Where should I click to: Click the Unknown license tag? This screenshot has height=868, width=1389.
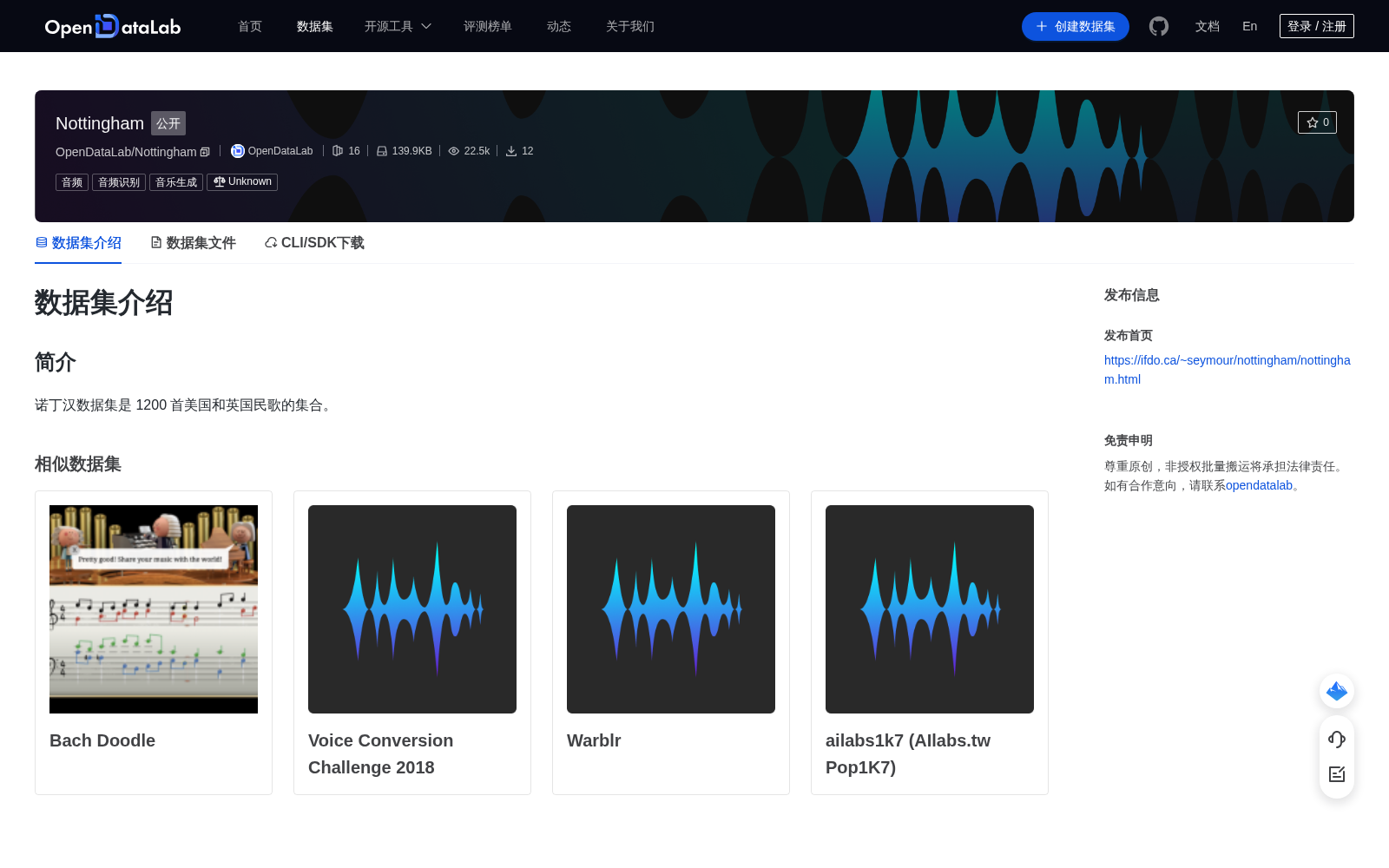tap(242, 182)
